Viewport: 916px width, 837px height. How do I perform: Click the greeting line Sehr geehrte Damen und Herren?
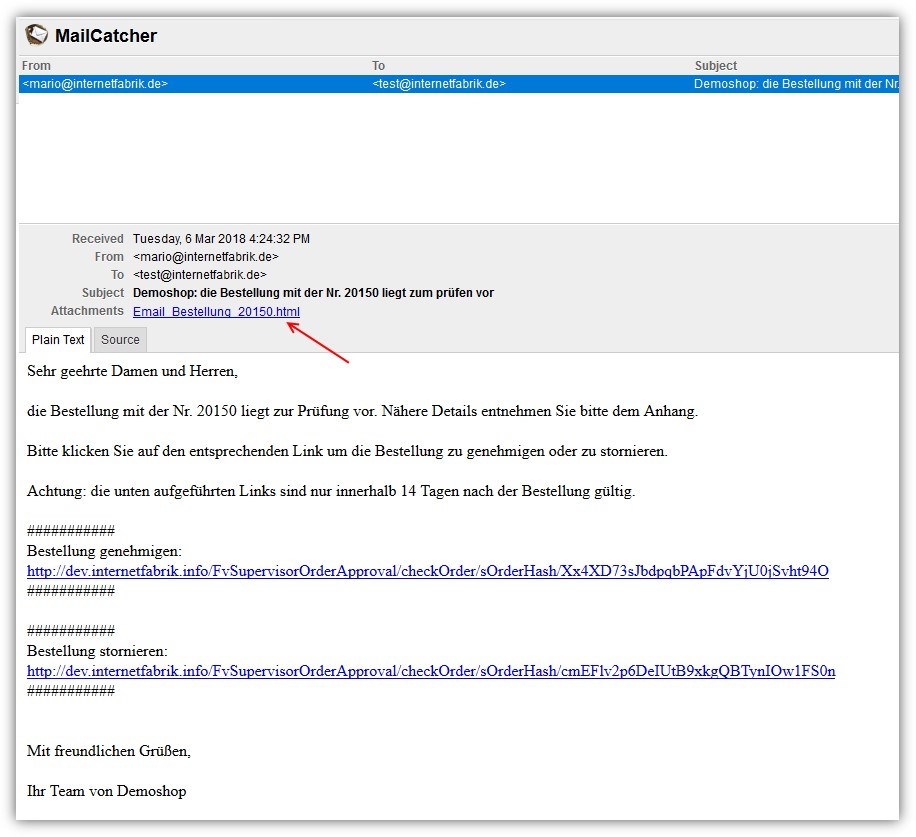pyautogui.click(x=132, y=371)
